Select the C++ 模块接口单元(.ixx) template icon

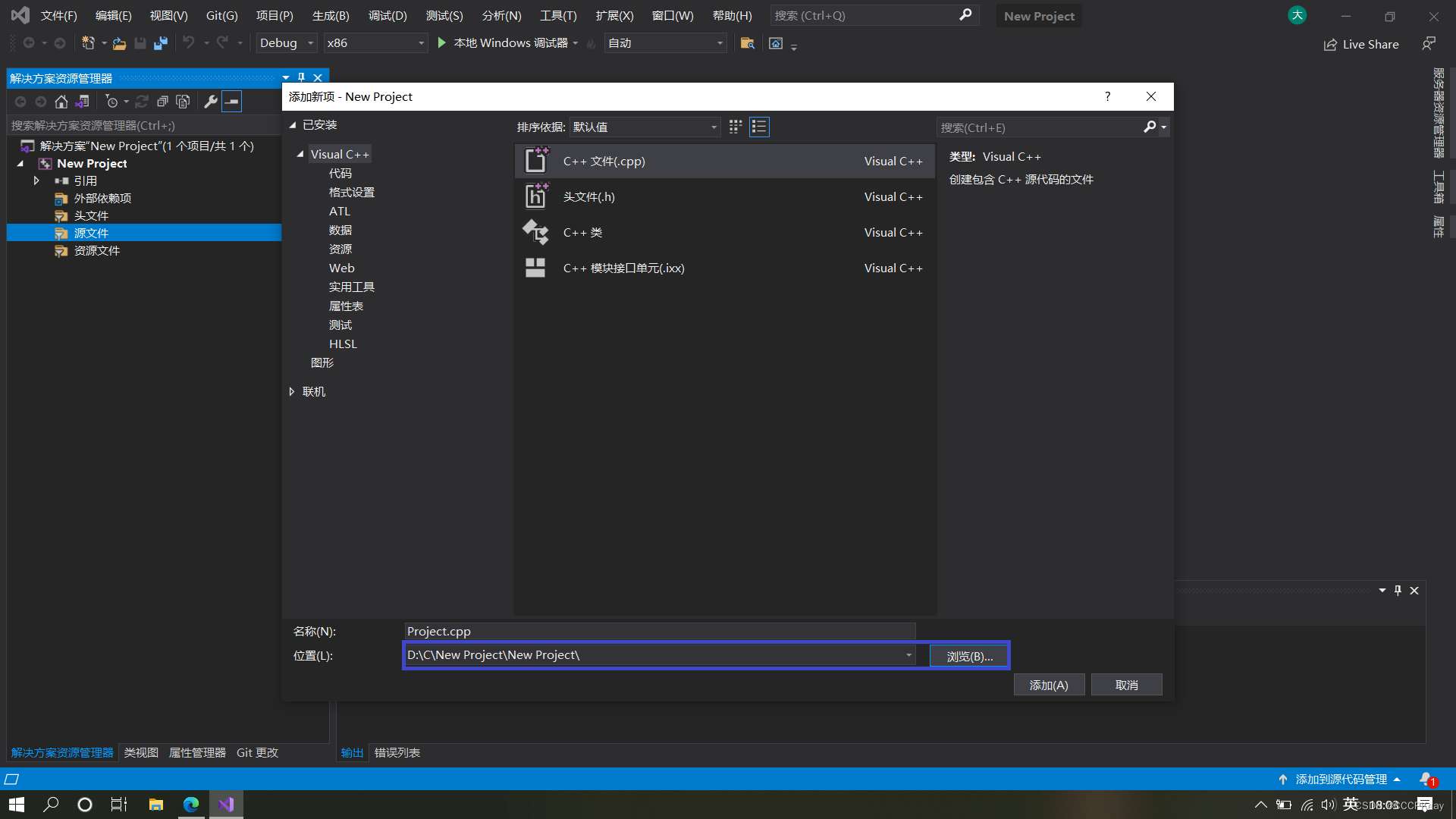(x=535, y=268)
